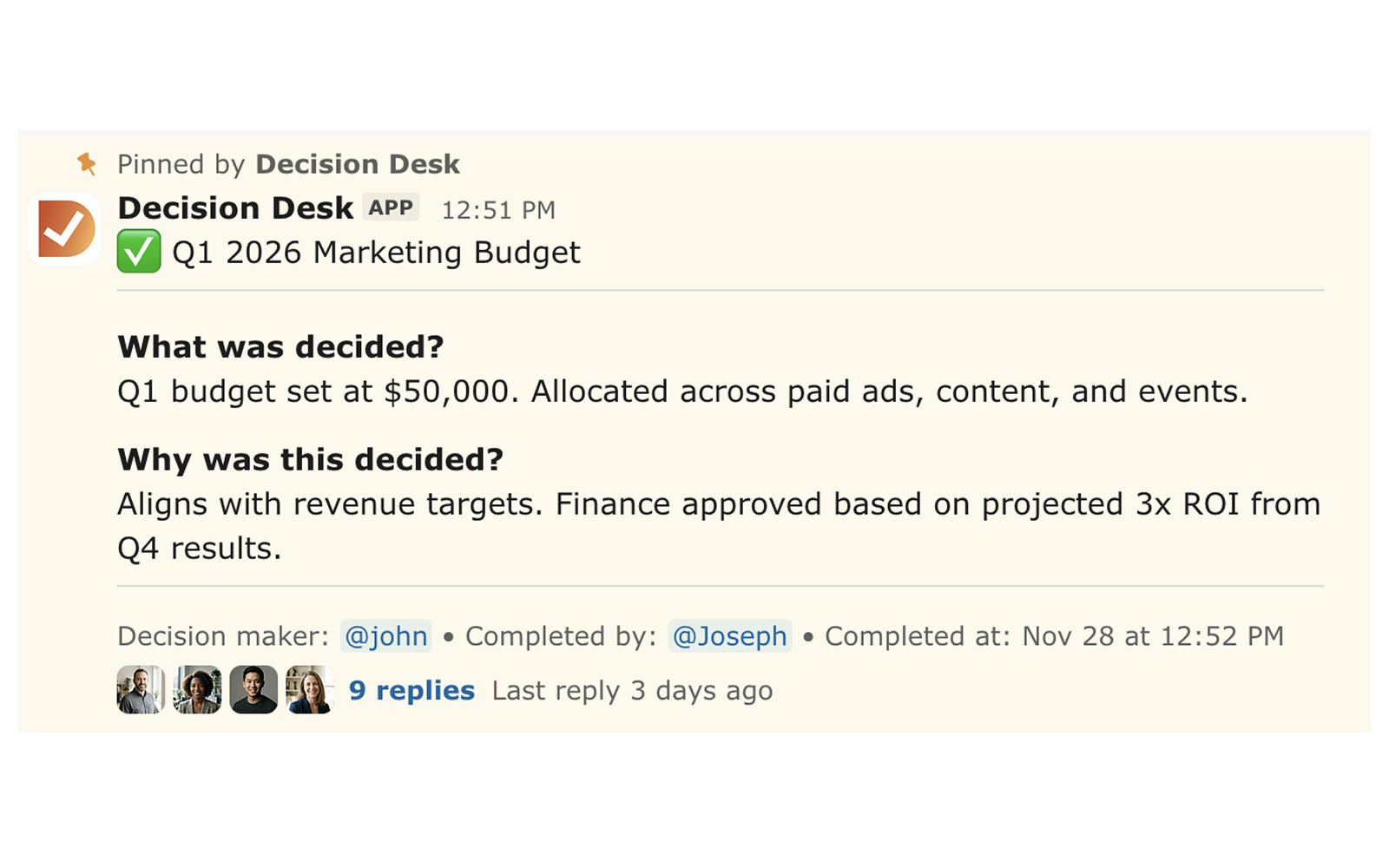Click the green checkmark emoji
Image resolution: width=1389 pixels, height=868 pixels.
(x=139, y=252)
